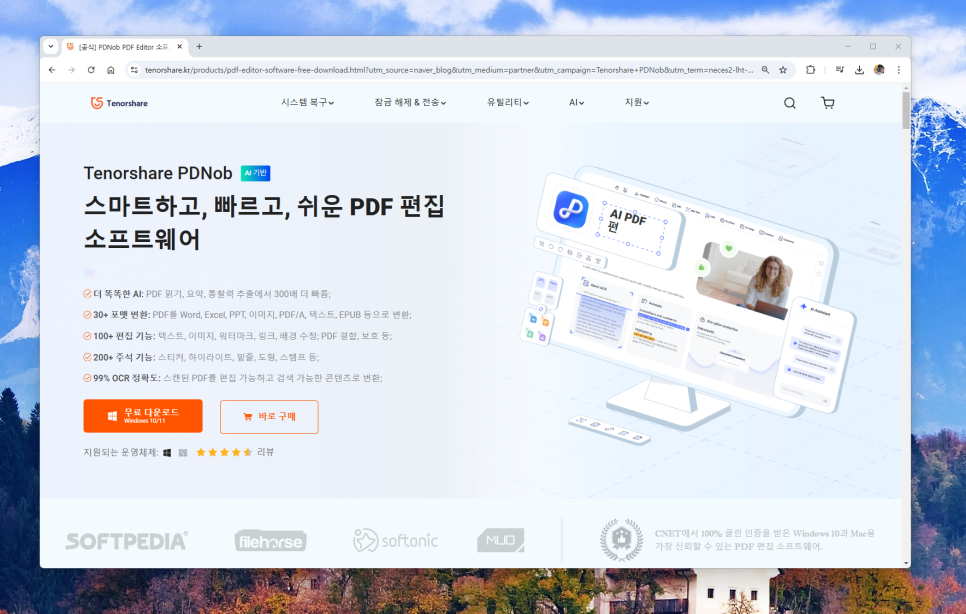Click the 무료 다운로드 button

click(x=143, y=416)
